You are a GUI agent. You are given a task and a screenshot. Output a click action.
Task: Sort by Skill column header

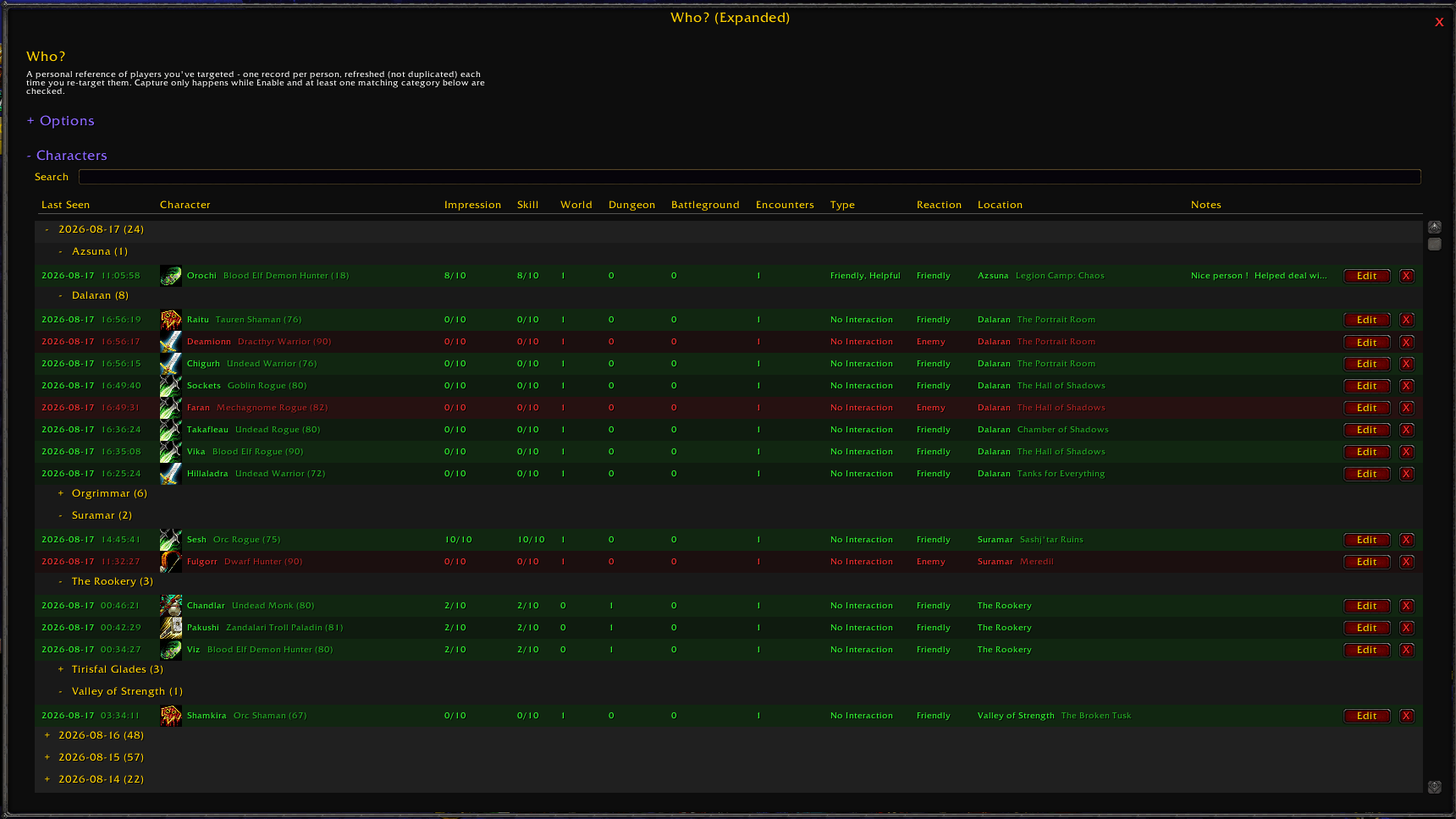coord(527,205)
